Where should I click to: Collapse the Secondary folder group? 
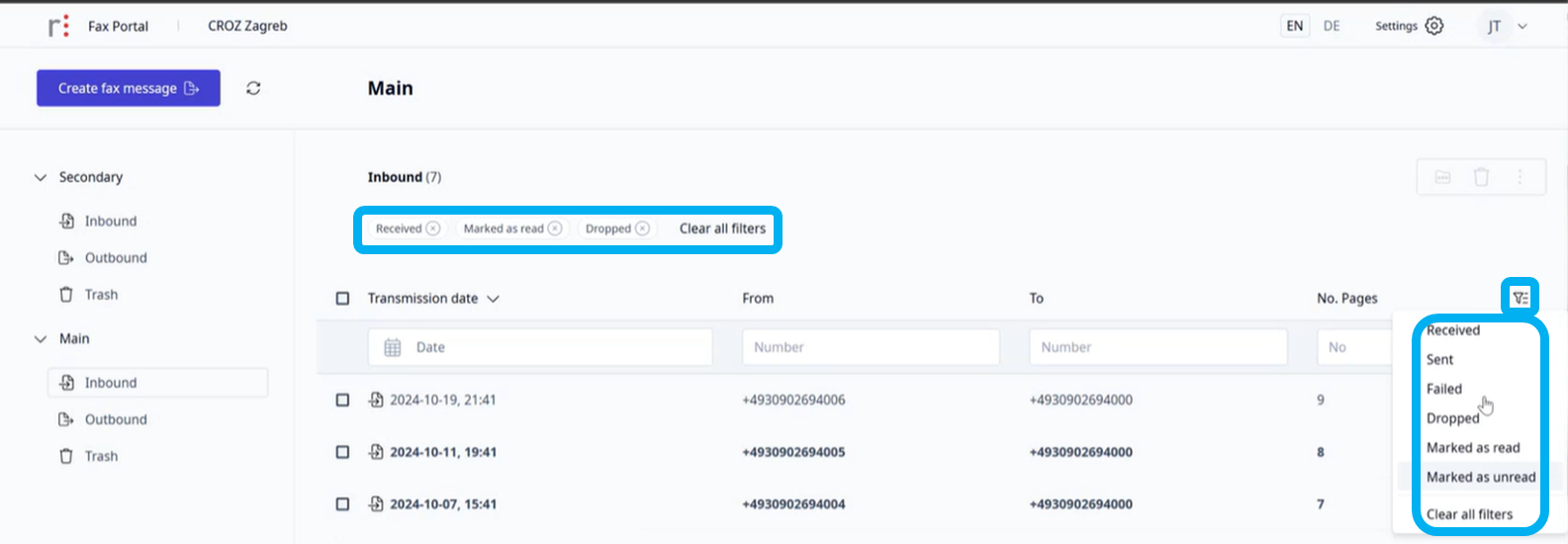pos(41,177)
